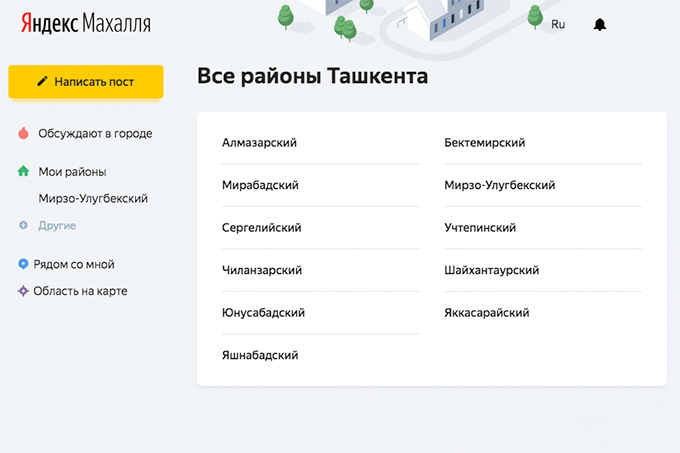Click the plus icon next to Другие
The width and height of the screenshot is (680, 453).
point(23,226)
